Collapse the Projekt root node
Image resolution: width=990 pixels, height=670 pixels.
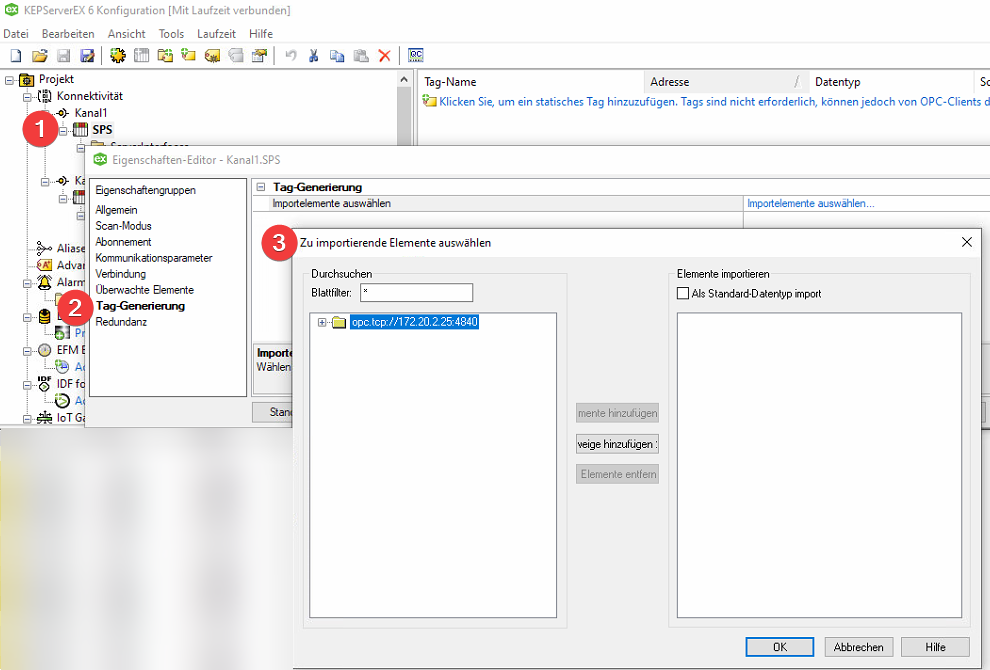[x=9, y=80]
